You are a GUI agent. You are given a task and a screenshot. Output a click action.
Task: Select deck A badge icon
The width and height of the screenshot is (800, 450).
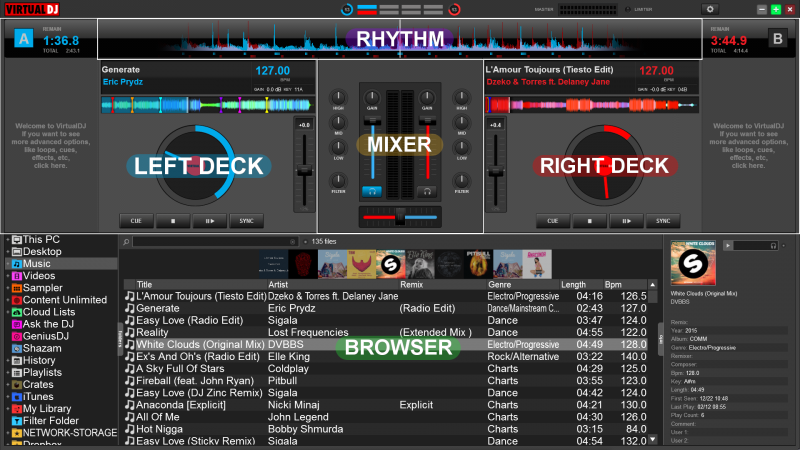click(x=23, y=38)
